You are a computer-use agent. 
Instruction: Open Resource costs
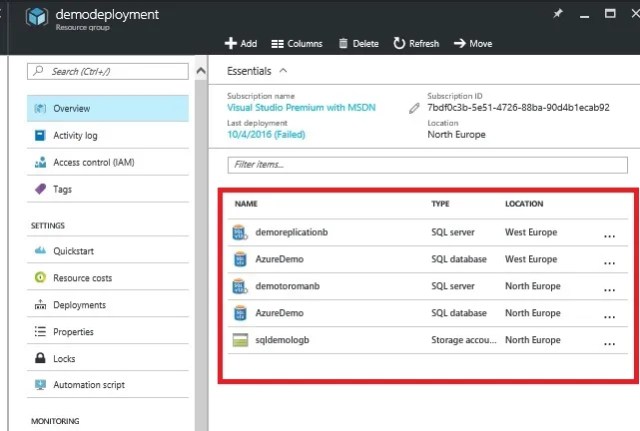108,278
